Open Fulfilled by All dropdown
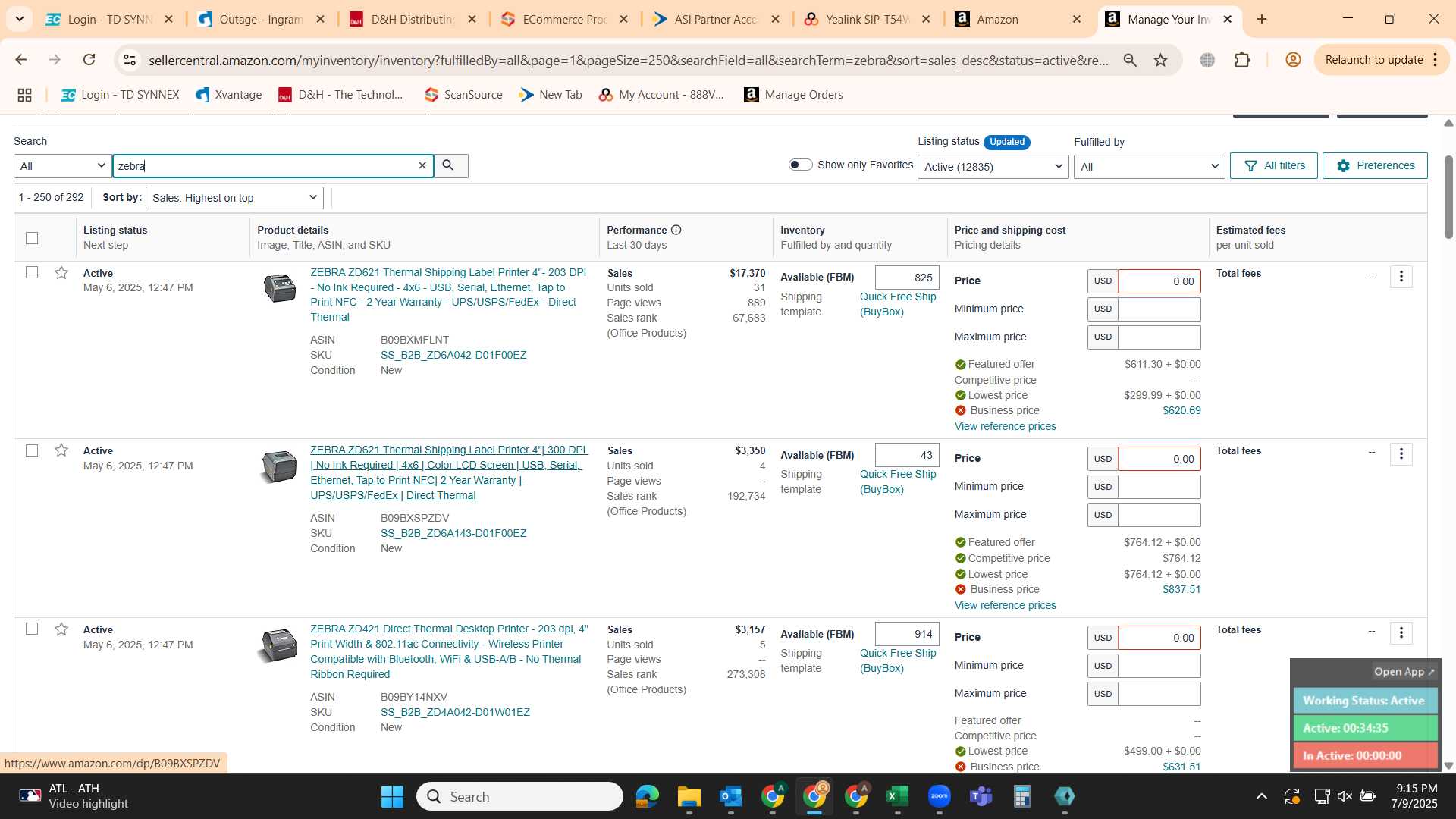This screenshot has height=819, width=1456. click(x=1149, y=167)
